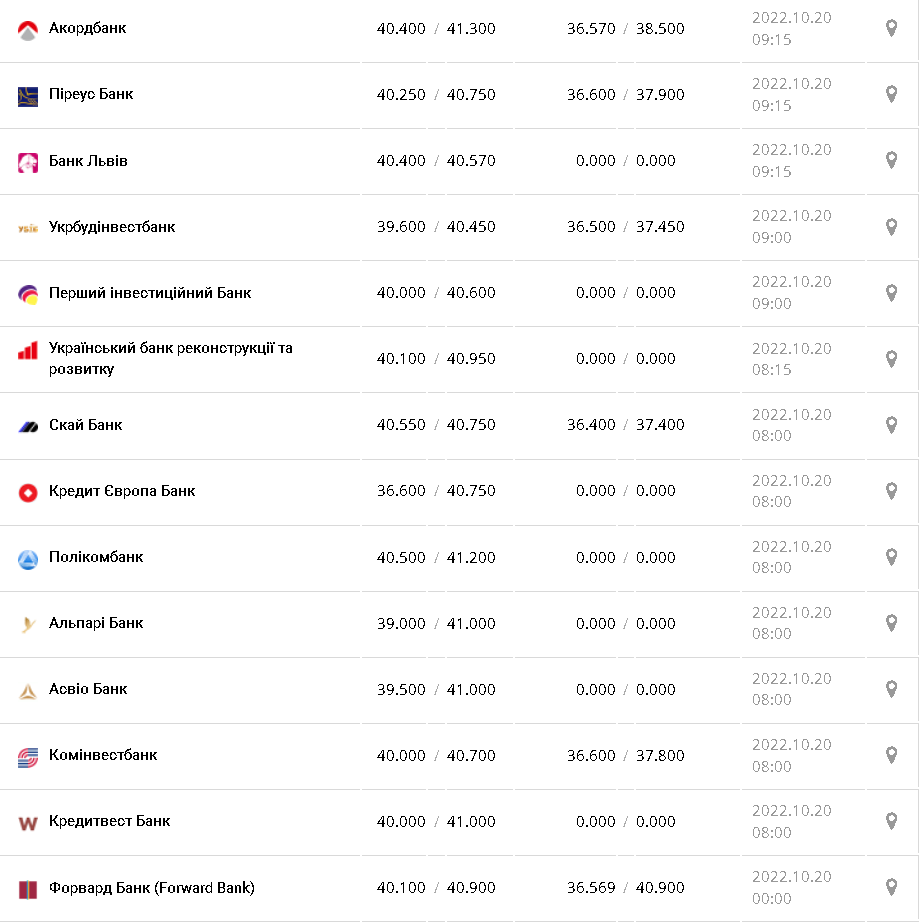The height and width of the screenshot is (922, 921).
Task: Open the Альпарі Банк link
Action: click(x=96, y=623)
